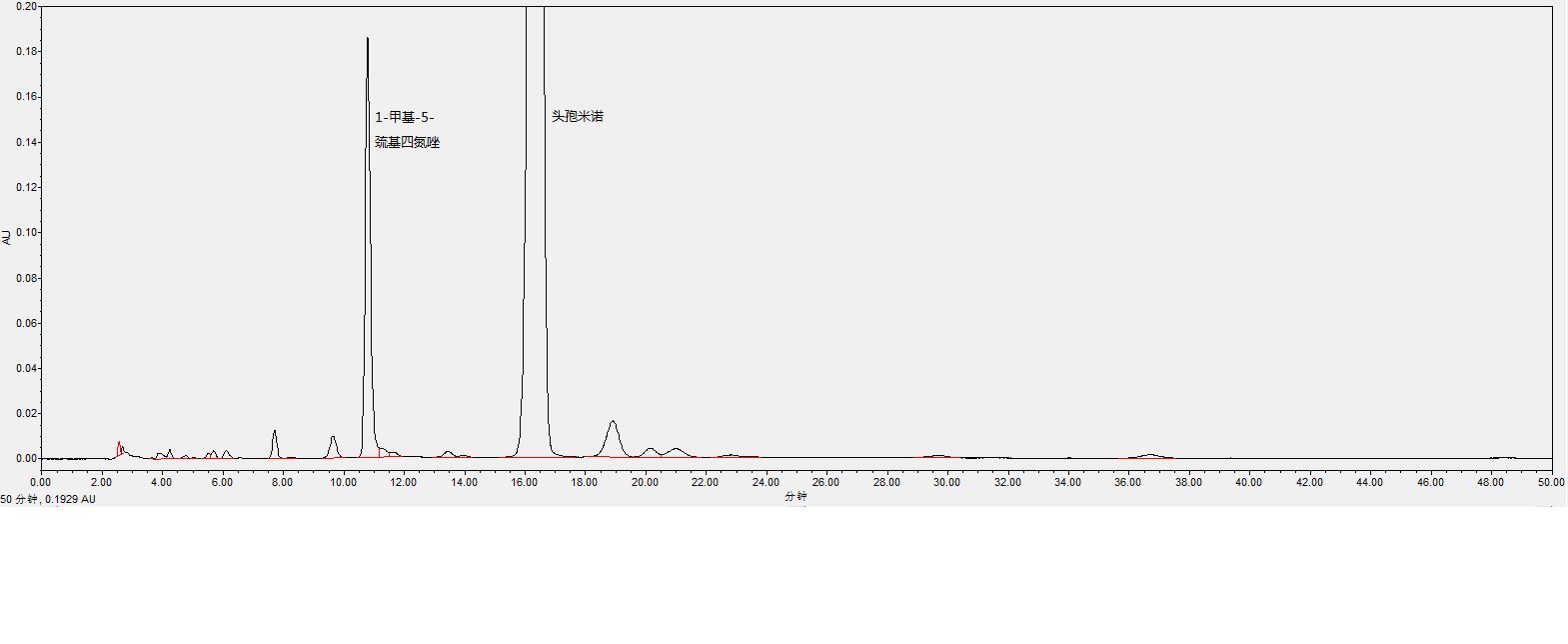Viewport: 1568px width, 644px height.
Task: Click the peak near 21 minutes
Action: pos(676,449)
